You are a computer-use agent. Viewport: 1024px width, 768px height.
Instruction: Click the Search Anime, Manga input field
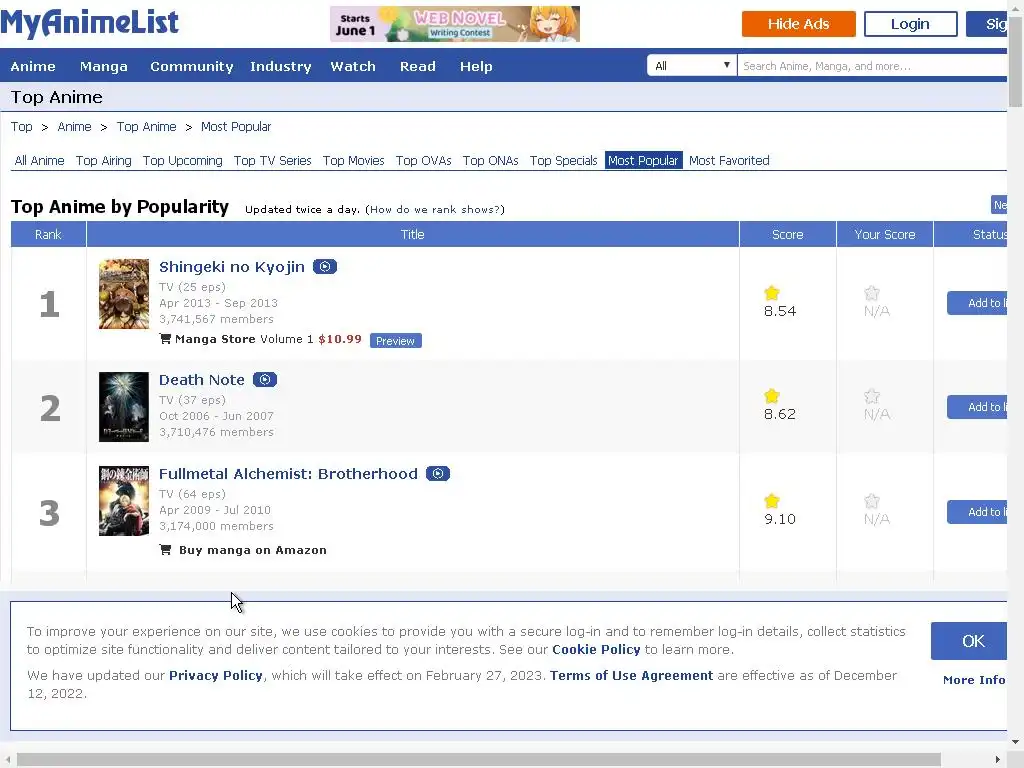(872, 66)
